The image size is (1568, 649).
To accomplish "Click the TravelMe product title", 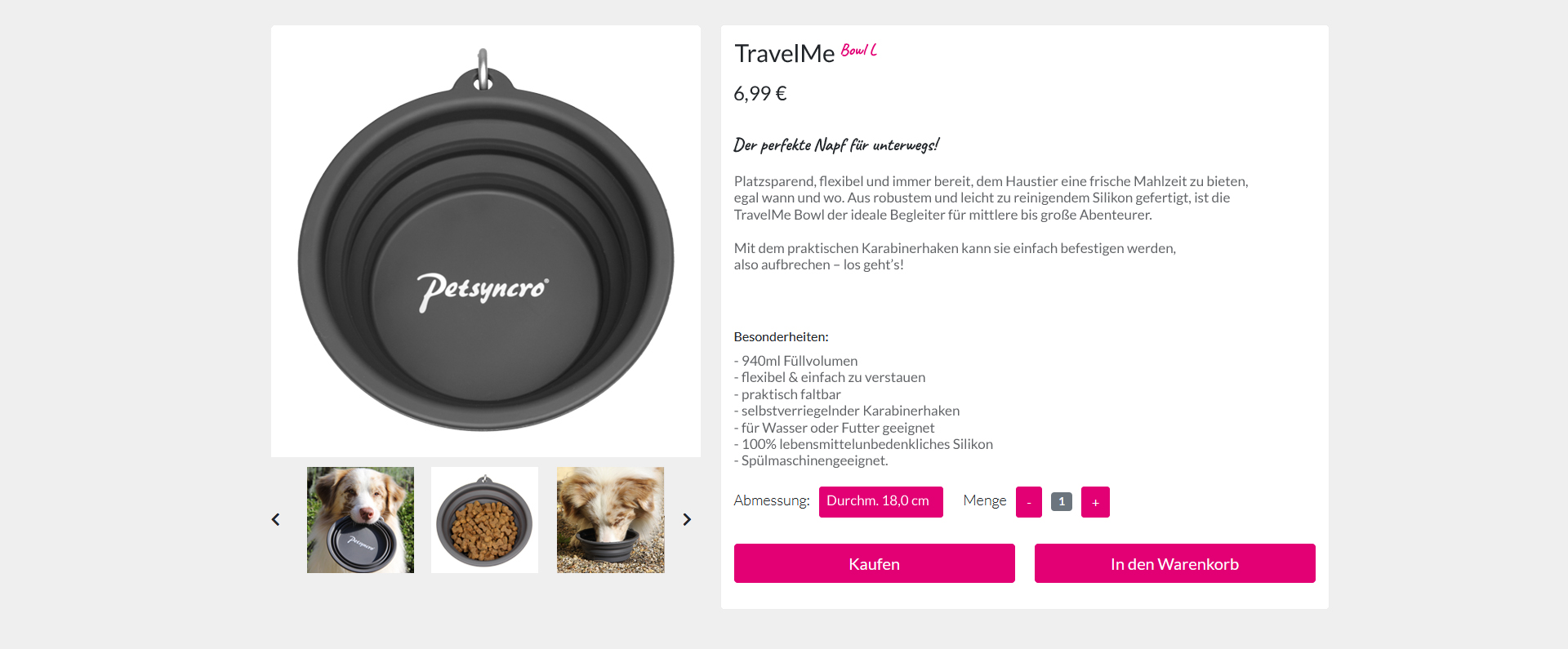I will 784,54.
